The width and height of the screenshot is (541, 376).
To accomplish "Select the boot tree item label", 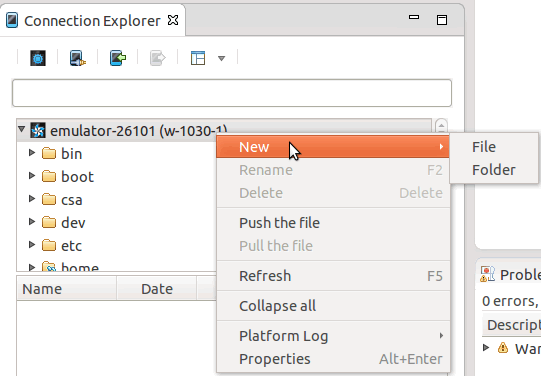I will (x=77, y=177).
